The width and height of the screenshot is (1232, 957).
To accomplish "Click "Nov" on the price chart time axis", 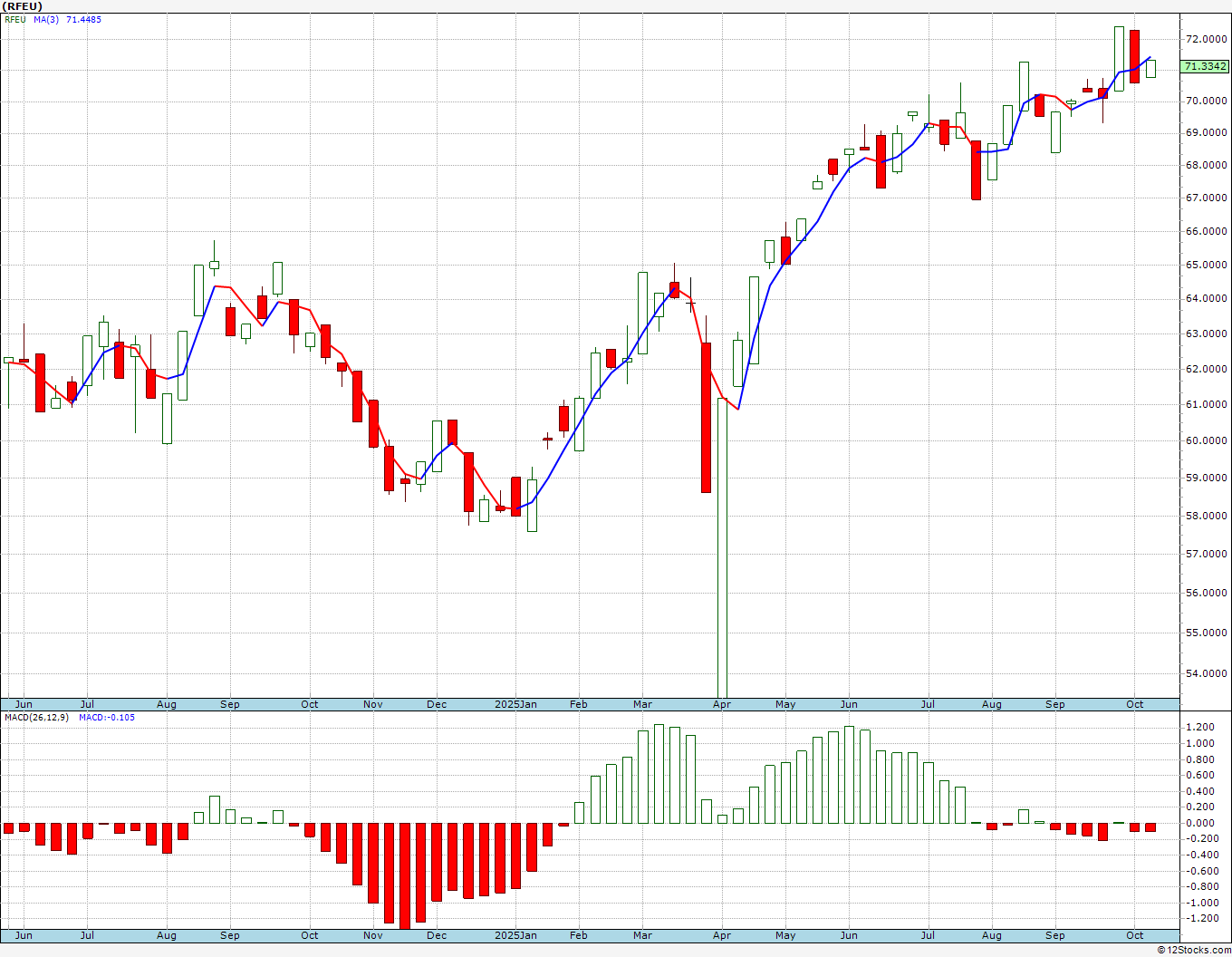I will point(372,704).
